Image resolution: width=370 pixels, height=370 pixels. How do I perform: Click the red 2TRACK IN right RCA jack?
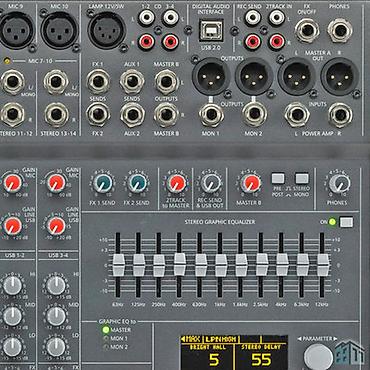click(x=277, y=42)
